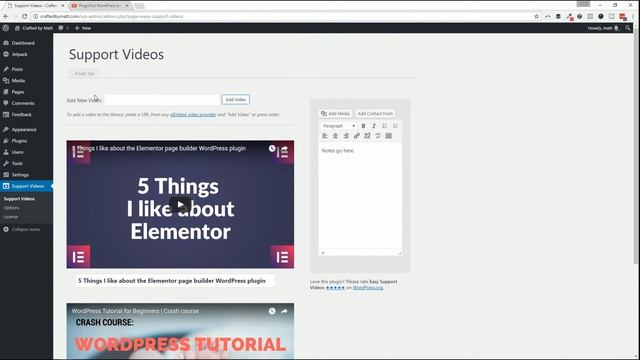Click the Remove link icon
Viewport: 640px width, 360px height.
click(367, 136)
